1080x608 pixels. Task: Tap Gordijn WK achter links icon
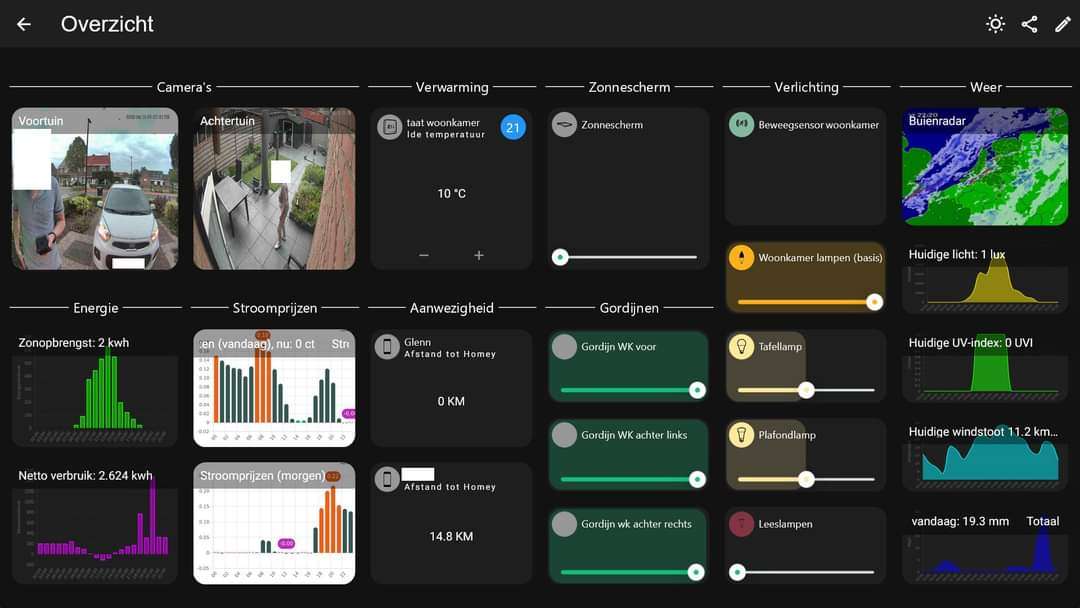point(564,434)
